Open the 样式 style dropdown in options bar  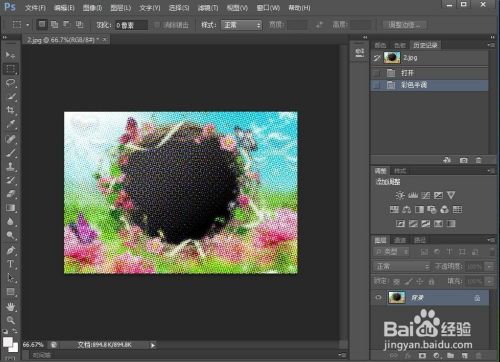point(241,25)
